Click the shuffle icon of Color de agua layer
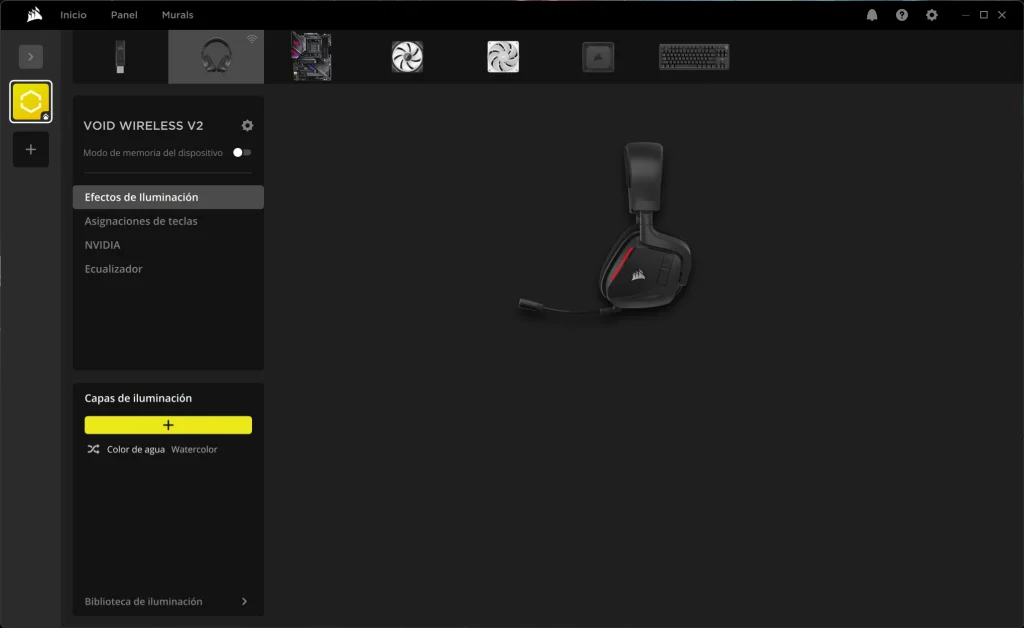The height and width of the screenshot is (628, 1024). [93, 449]
